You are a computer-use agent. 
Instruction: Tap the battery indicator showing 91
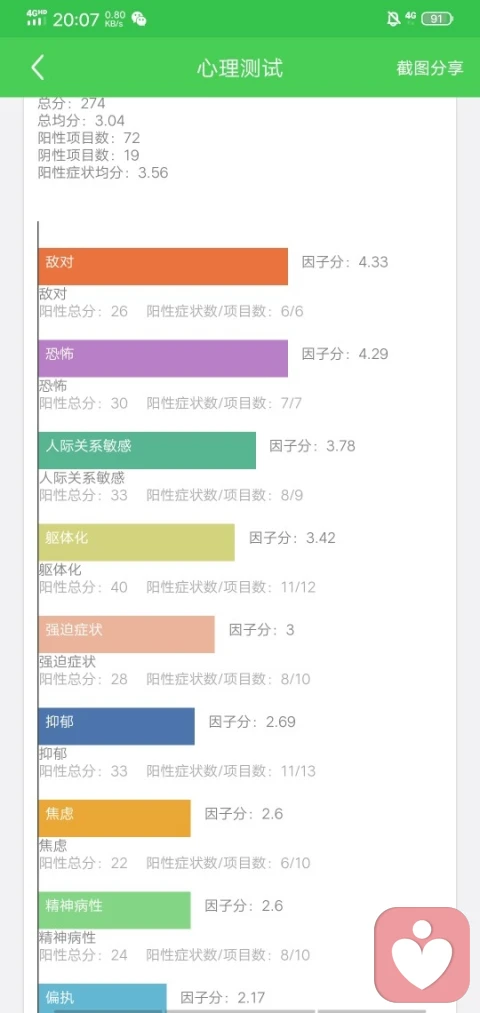[x=437, y=19]
